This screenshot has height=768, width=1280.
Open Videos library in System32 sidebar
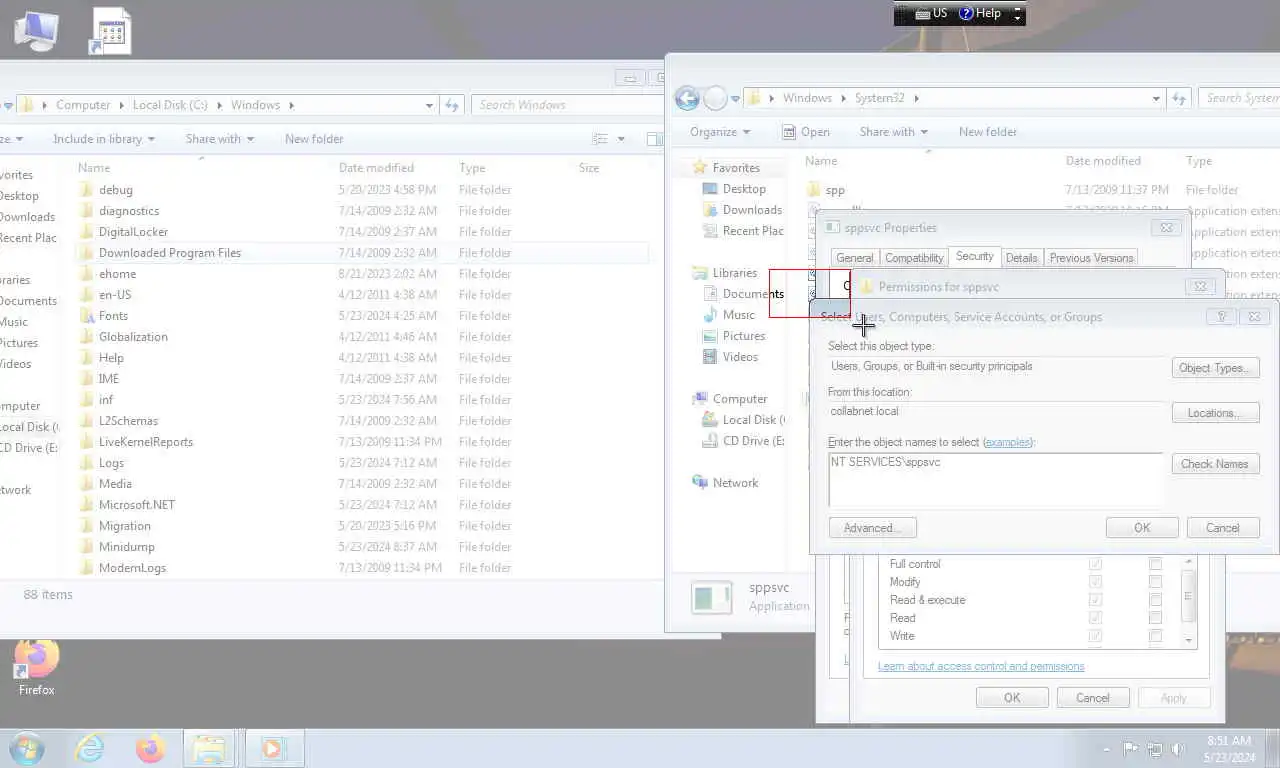point(740,357)
